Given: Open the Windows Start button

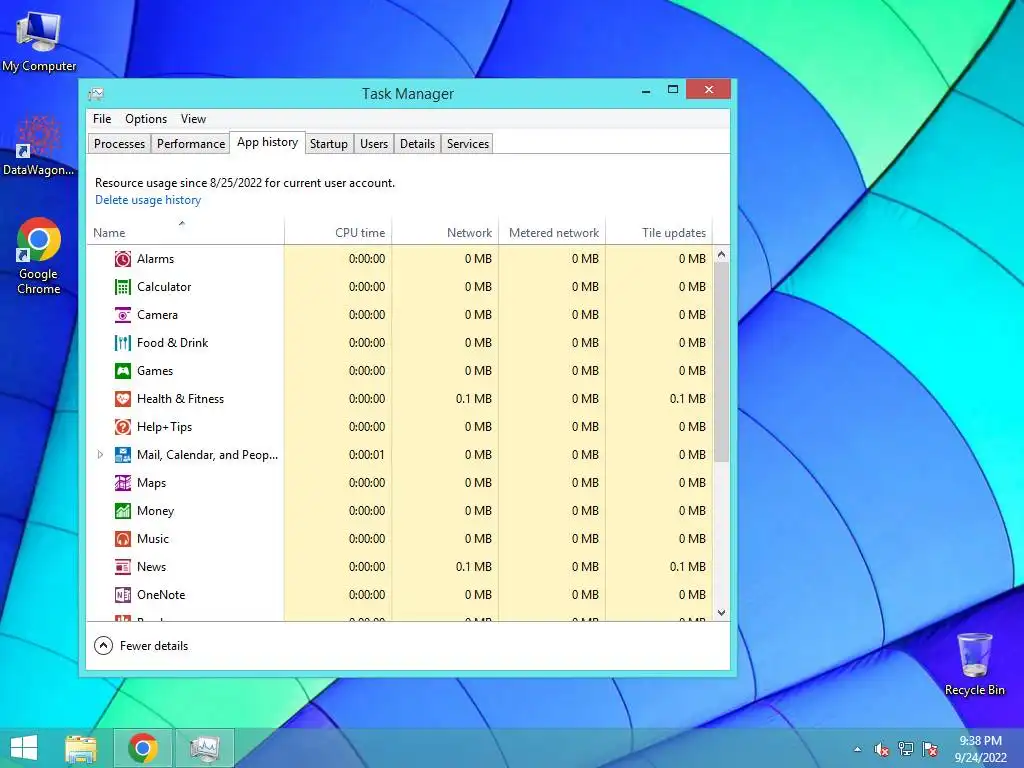Looking at the screenshot, I should (x=24, y=748).
